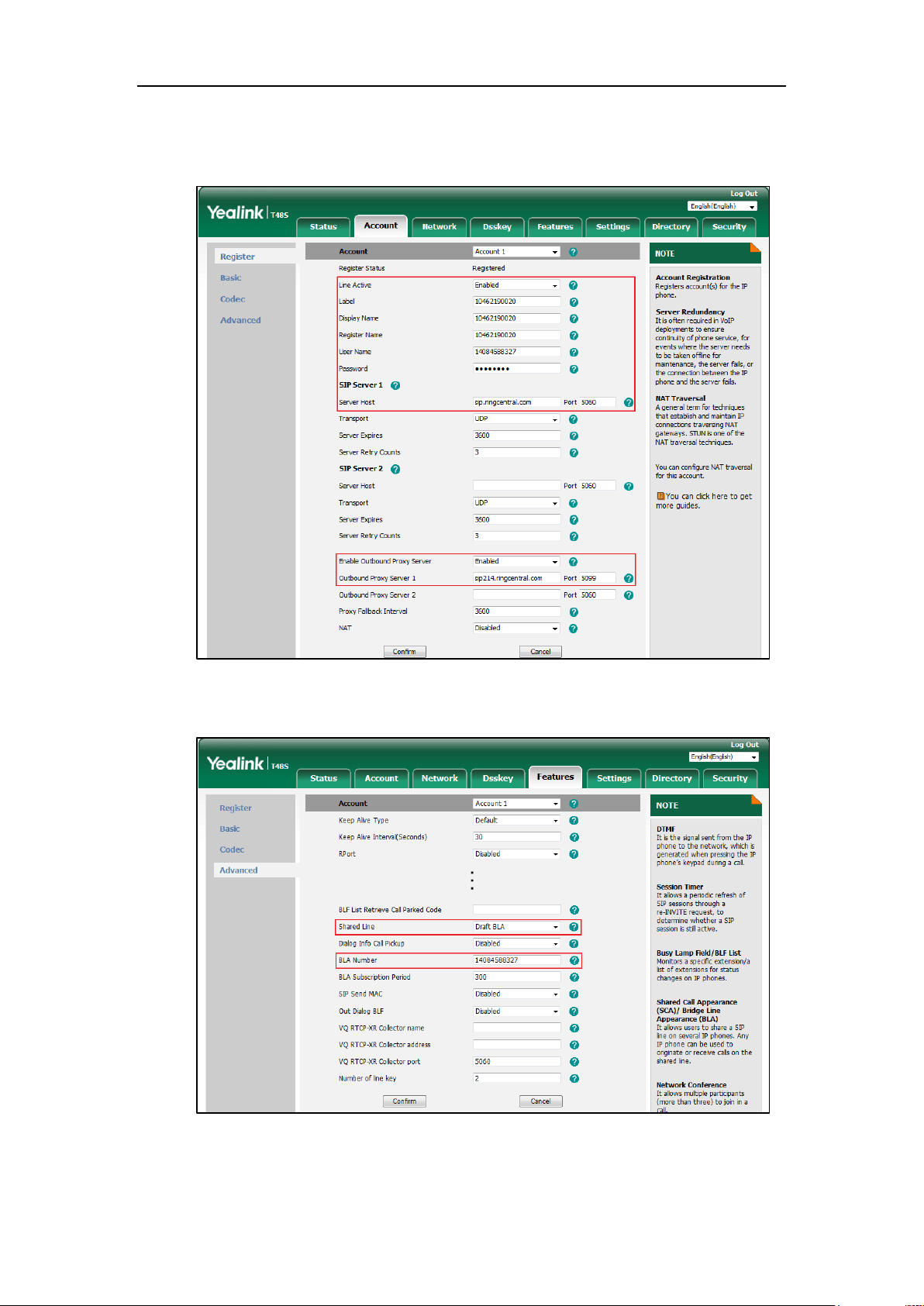Open the SIP Send MAC dropdown
The height and width of the screenshot is (1306, 924).
[517, 994]
